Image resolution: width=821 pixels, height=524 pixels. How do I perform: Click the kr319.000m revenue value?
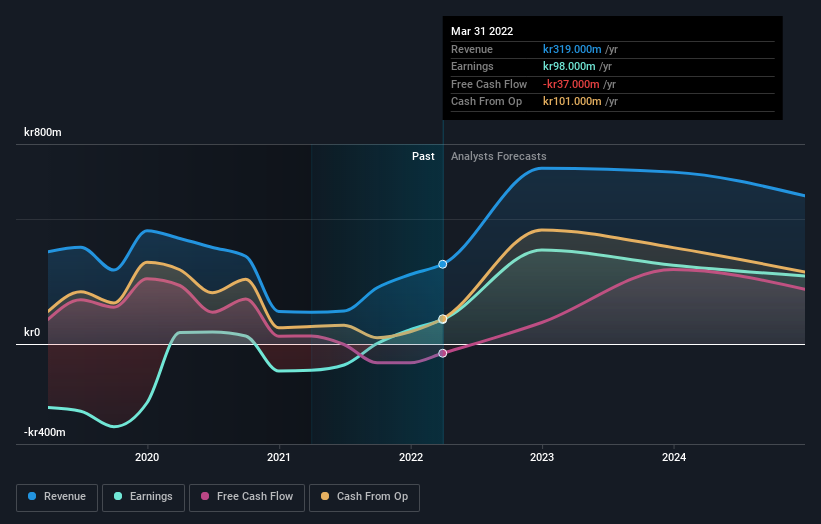tap(572, 49)
